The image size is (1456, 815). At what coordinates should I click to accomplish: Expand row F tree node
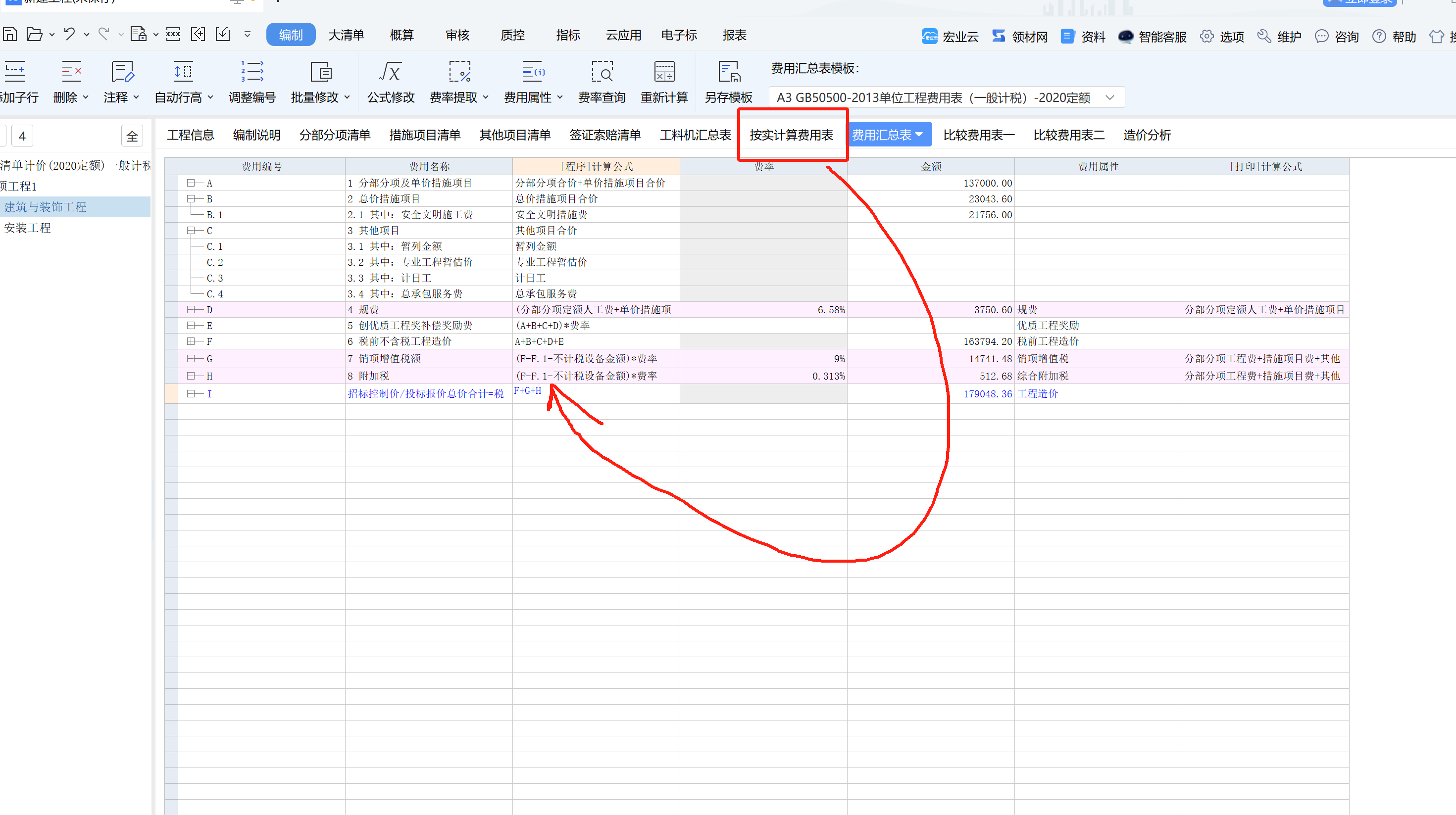(191, 341)
